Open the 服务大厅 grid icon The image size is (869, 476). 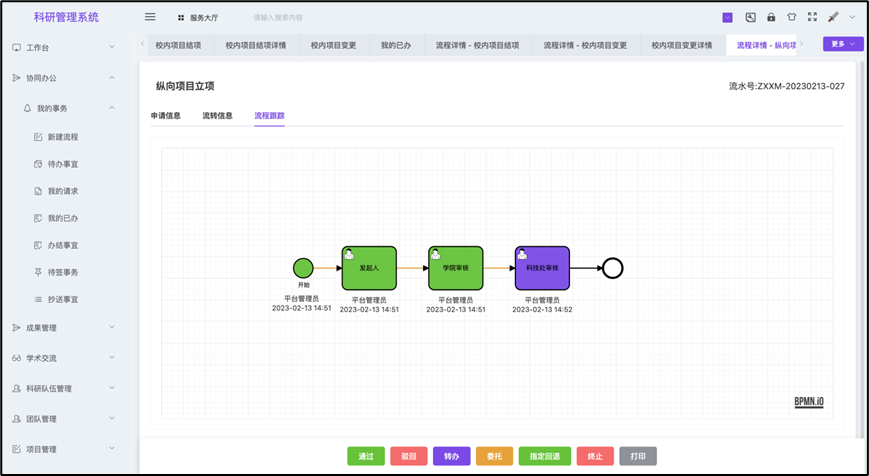(181, 18)
